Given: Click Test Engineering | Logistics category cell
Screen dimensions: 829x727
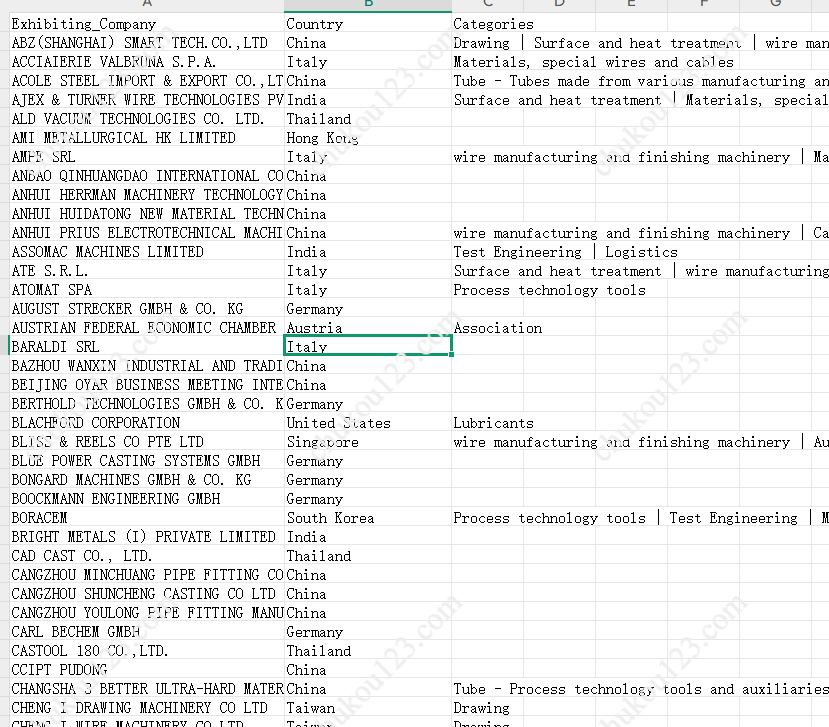Looking at the screenshot, I should [565, 252].
